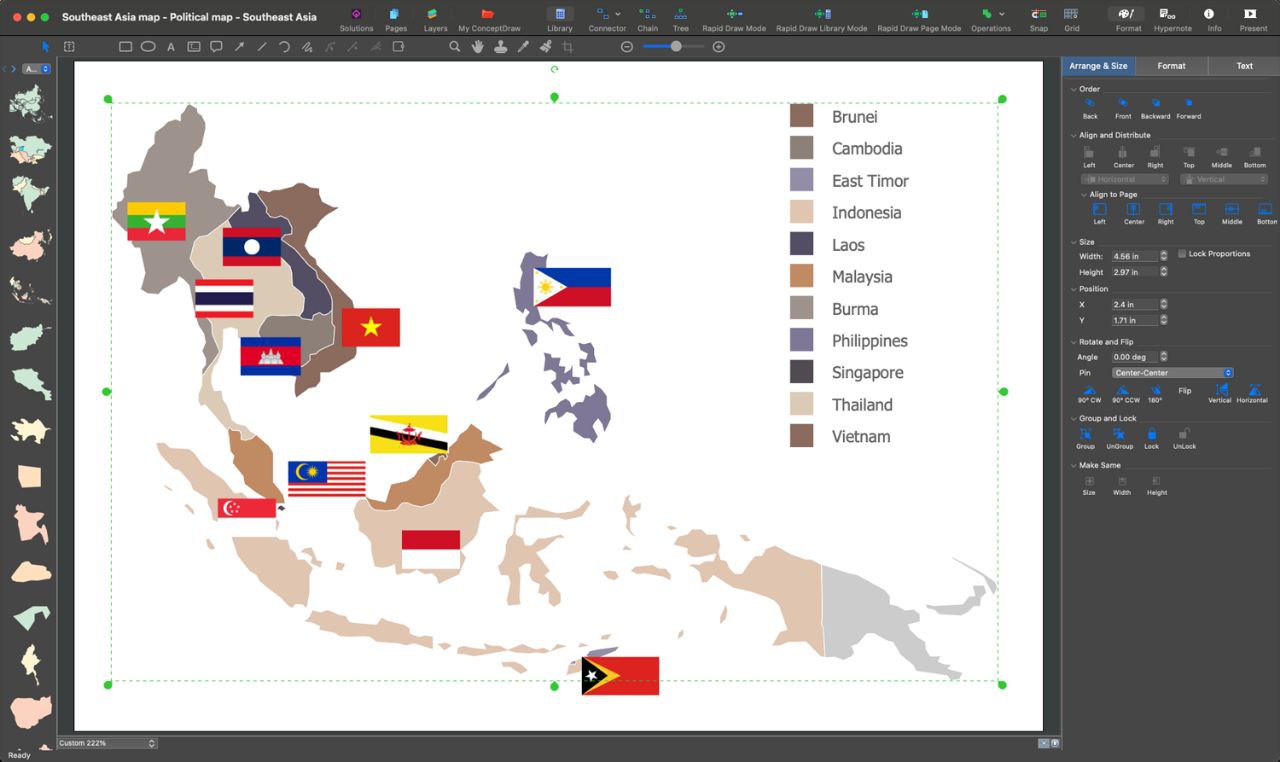
Task: Switch to the Format tab
Action: [x=1171, y=66]
